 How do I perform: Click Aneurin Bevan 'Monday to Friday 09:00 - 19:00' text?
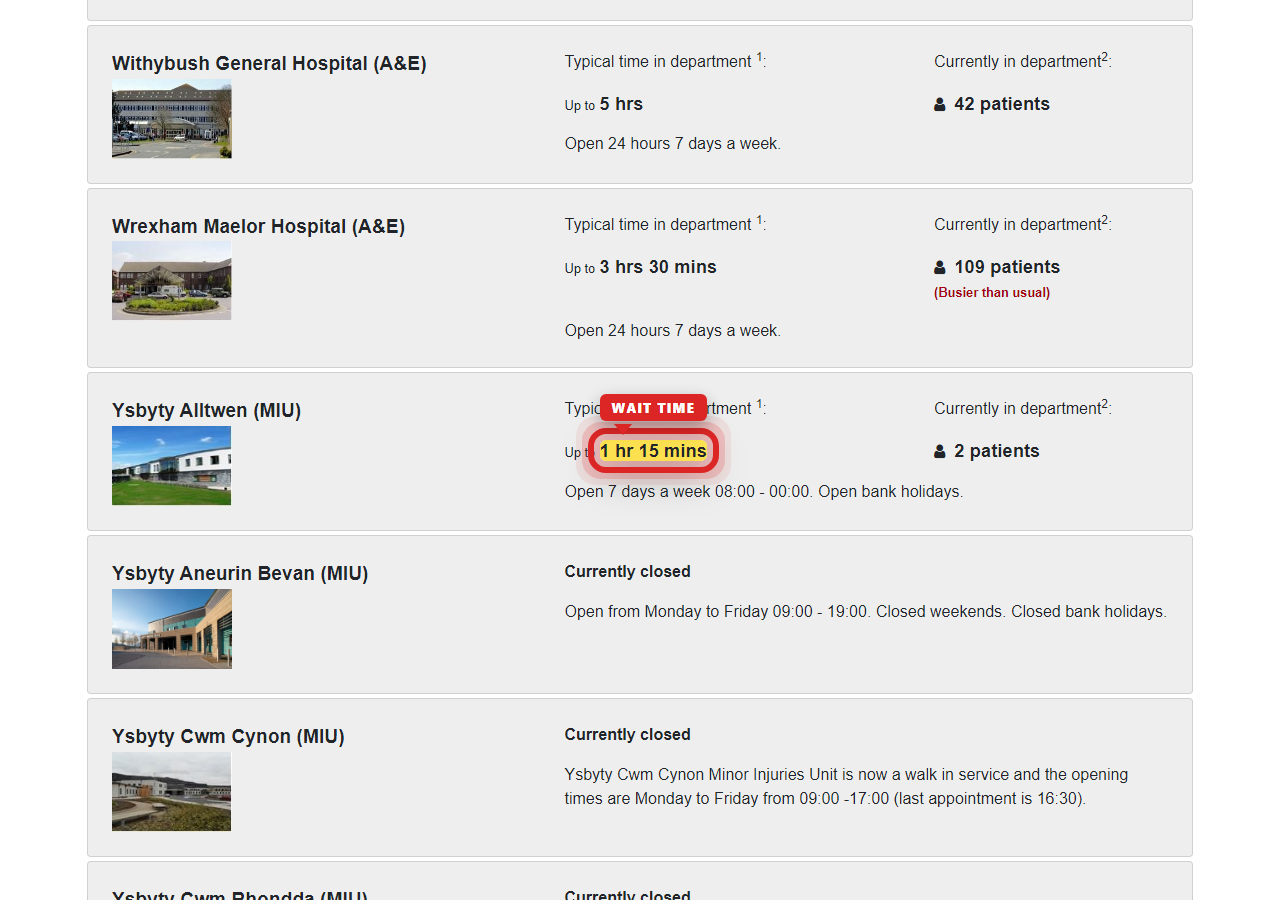866,611
